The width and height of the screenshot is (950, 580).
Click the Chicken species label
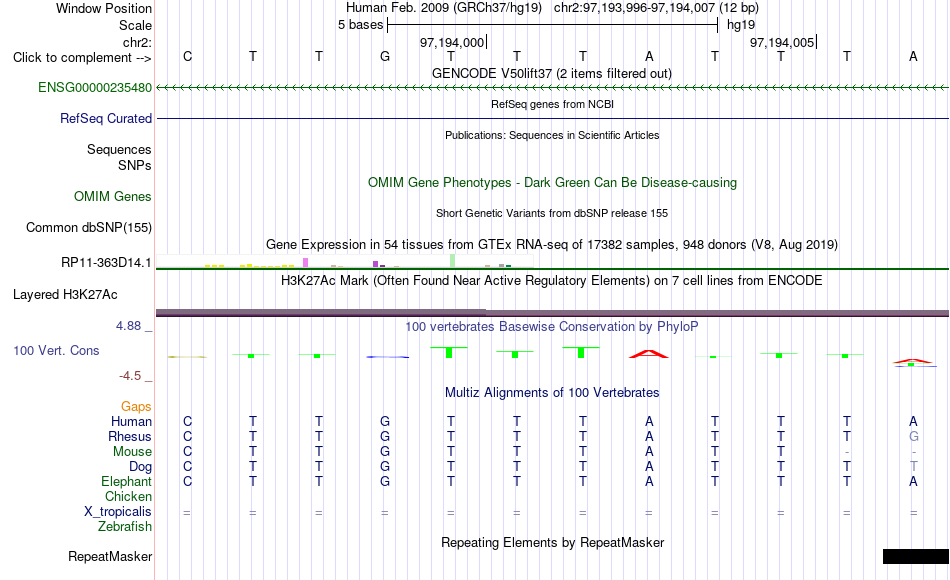pos(128,496)
